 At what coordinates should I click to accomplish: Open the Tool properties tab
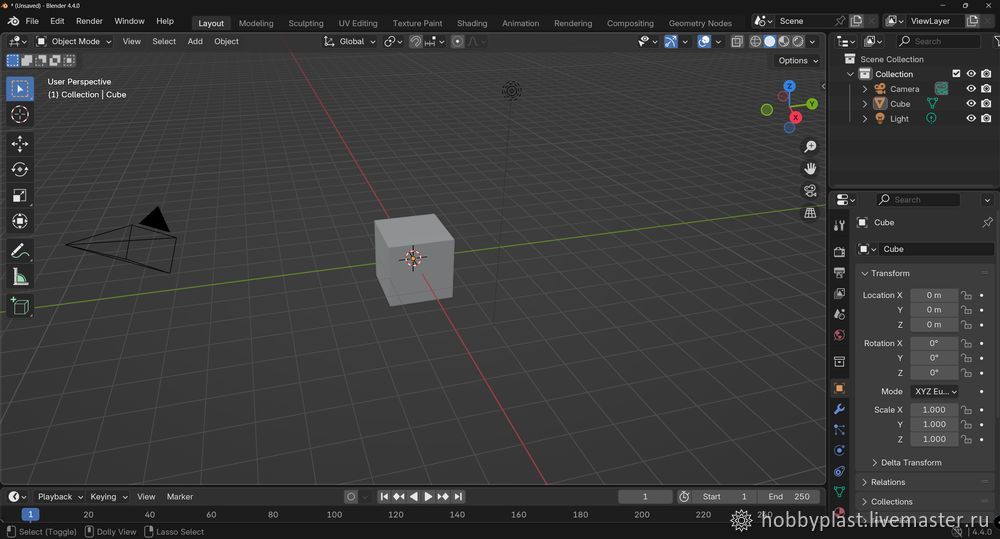point(839,225)
